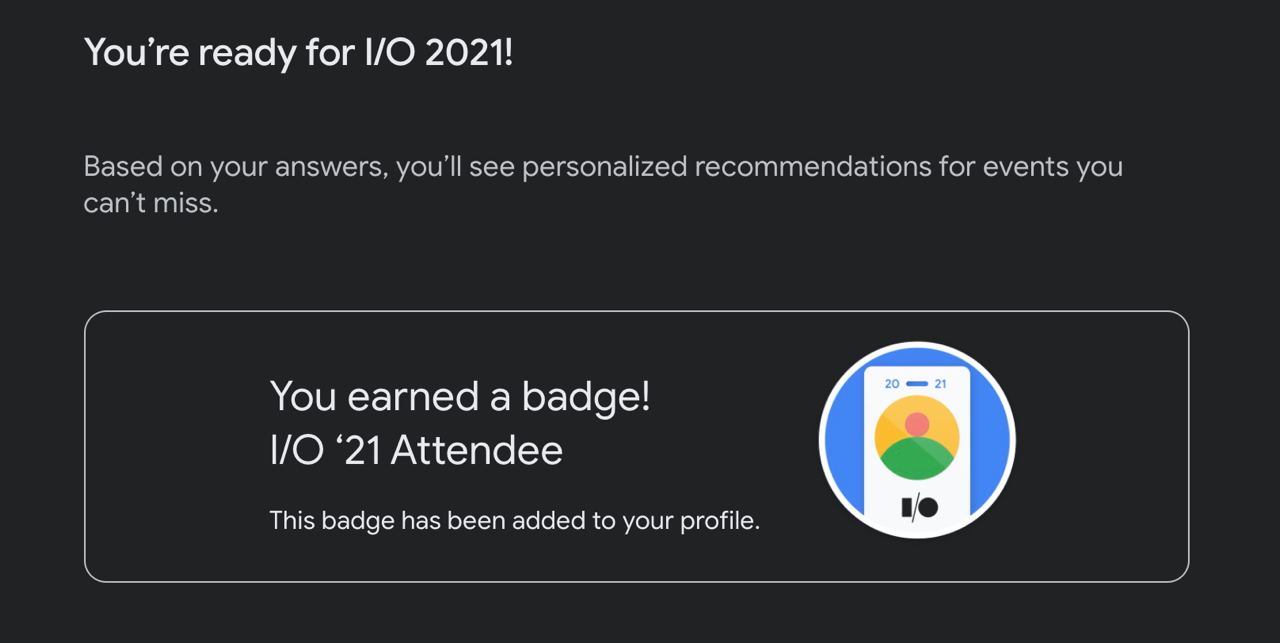Click the I/O logo on the badge
The image size is (1280, 643).
tap(919, 507)
